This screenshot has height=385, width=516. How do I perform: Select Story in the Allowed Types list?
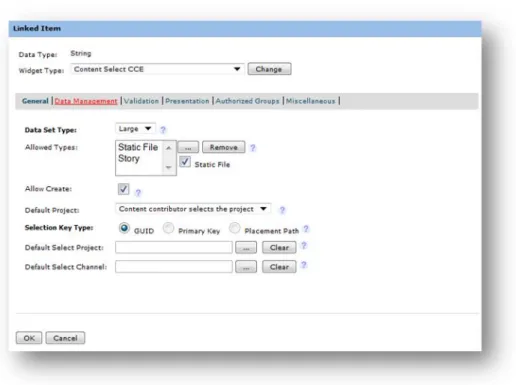coord(129,158)
